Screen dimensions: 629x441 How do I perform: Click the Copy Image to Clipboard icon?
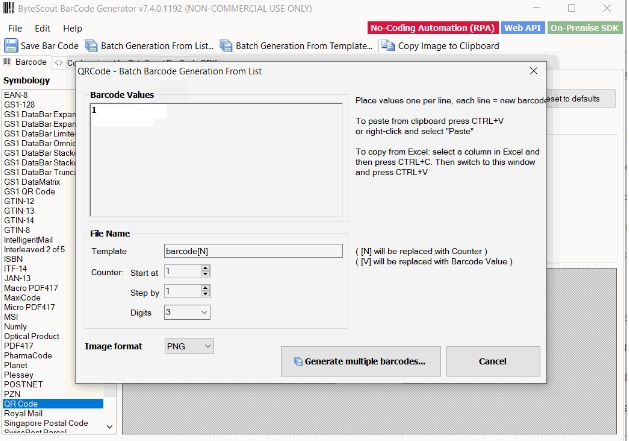pyautogui.click(x=388, y=46)
